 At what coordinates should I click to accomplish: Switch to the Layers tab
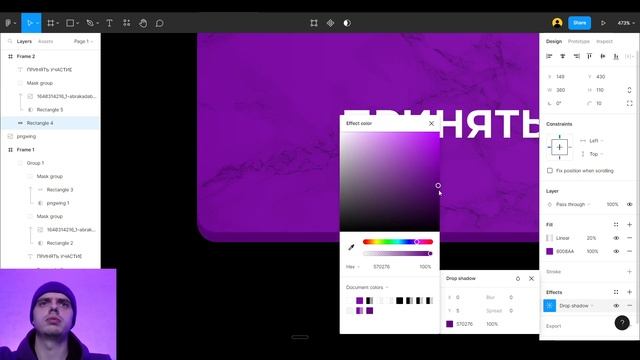pos(24,42)
